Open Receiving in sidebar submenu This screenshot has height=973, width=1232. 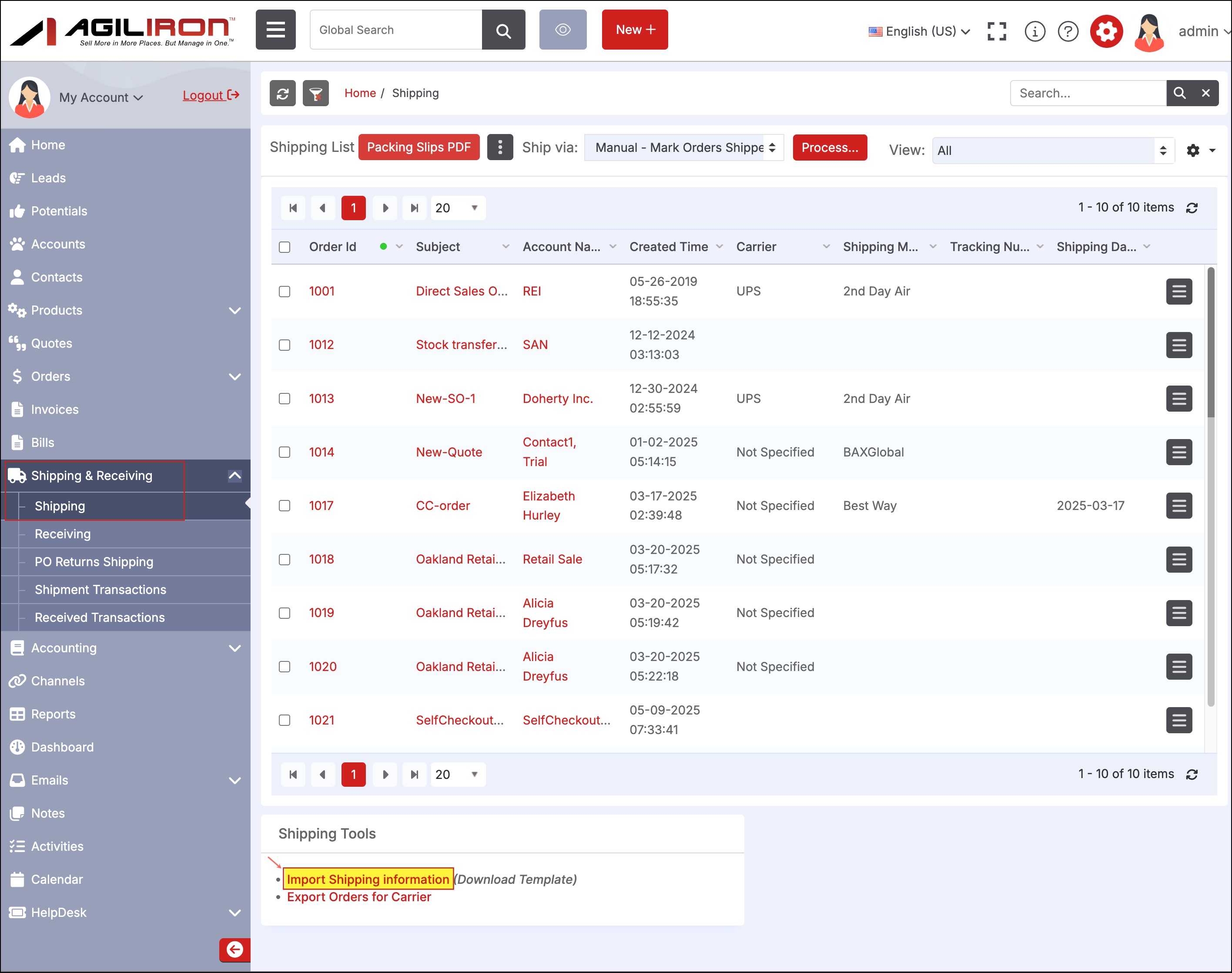(63, 534)
